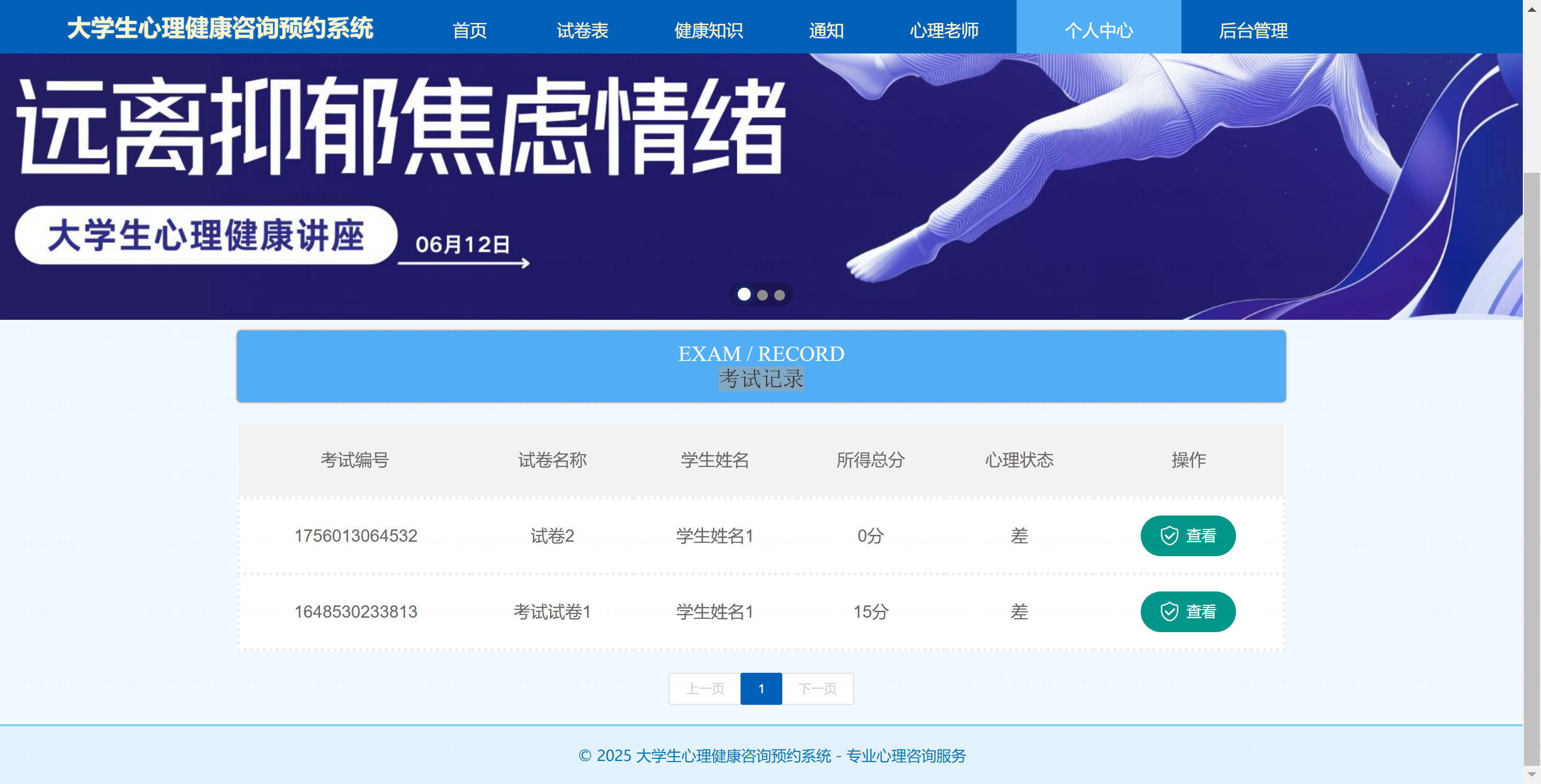Viewport: 1541px width, 784px height.
Task: Select the 个人中心 tab
Action: [x=1098, y=27]
